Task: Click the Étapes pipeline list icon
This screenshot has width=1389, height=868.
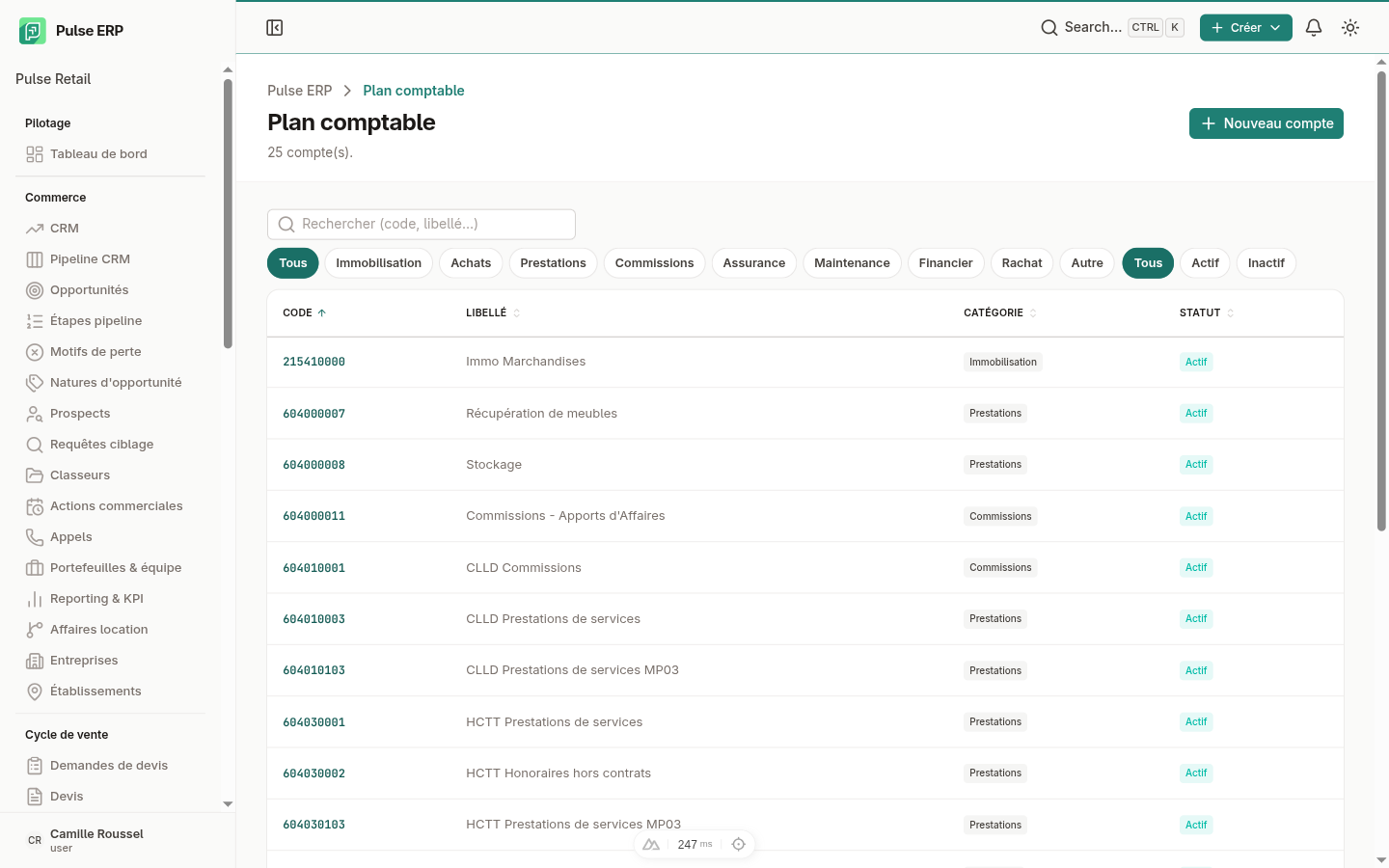Action: pos(35,321)
